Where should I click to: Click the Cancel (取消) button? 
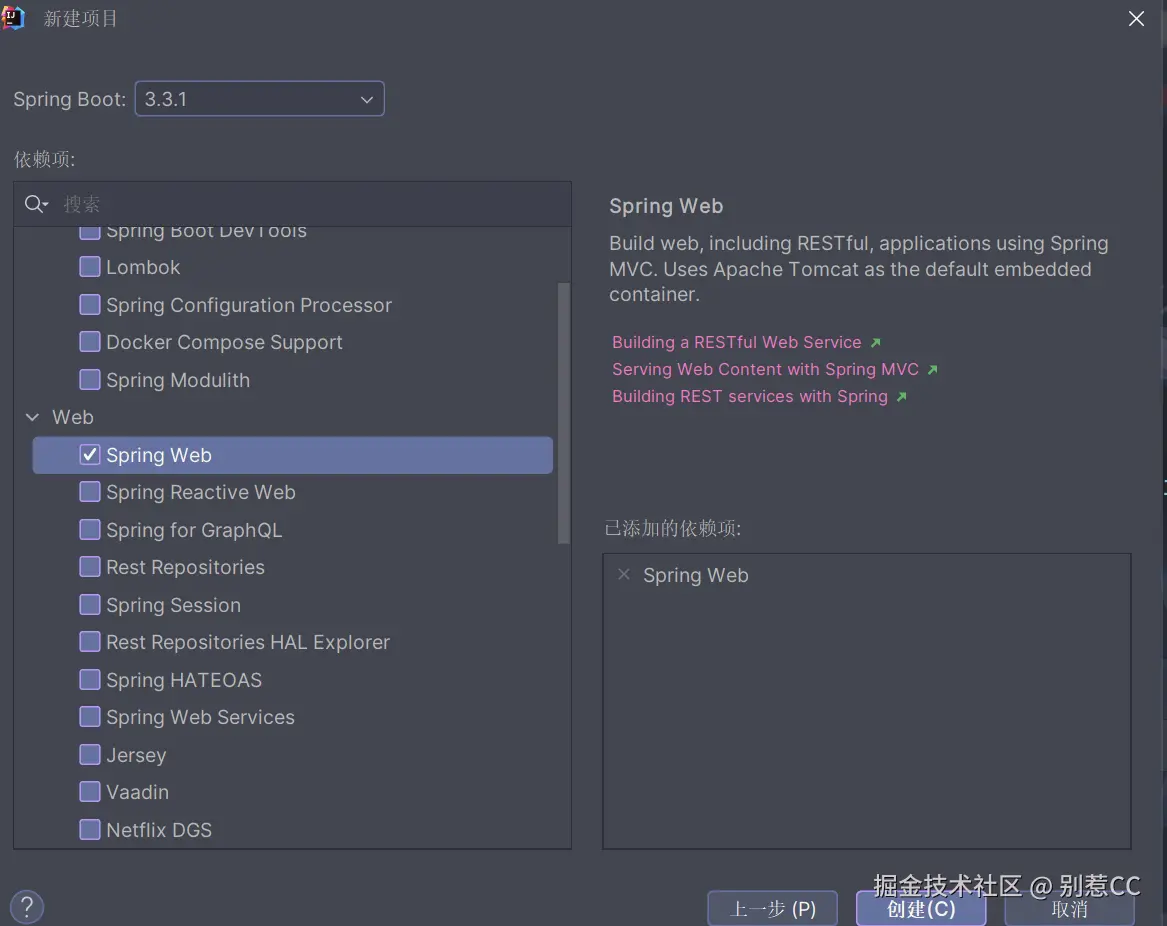click(1070, 908)
